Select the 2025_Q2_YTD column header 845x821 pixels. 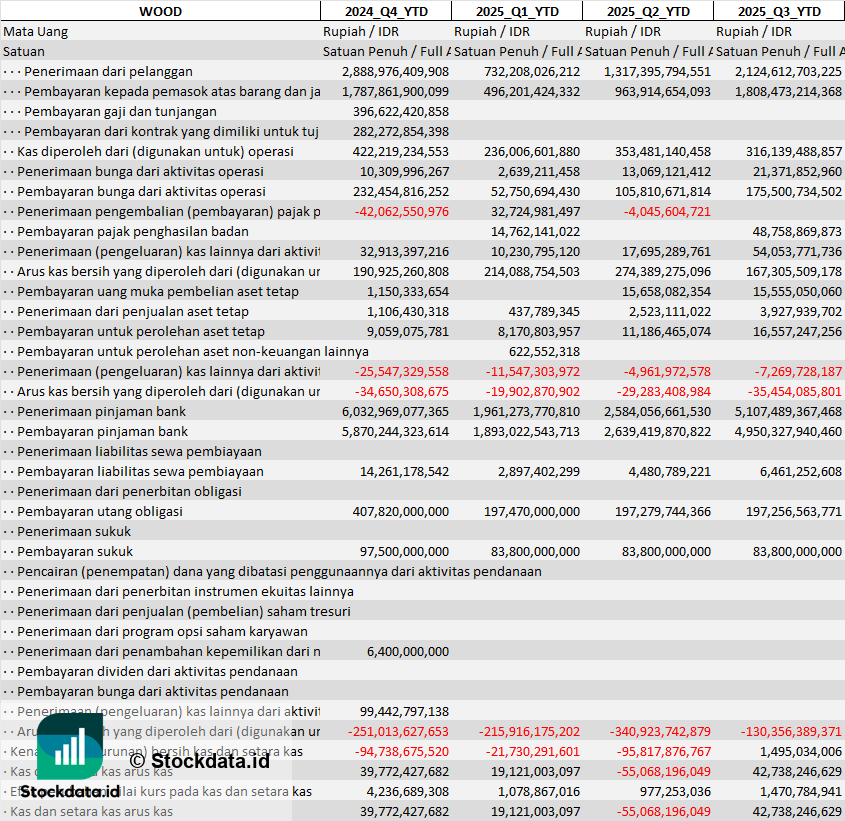point(648,11)
